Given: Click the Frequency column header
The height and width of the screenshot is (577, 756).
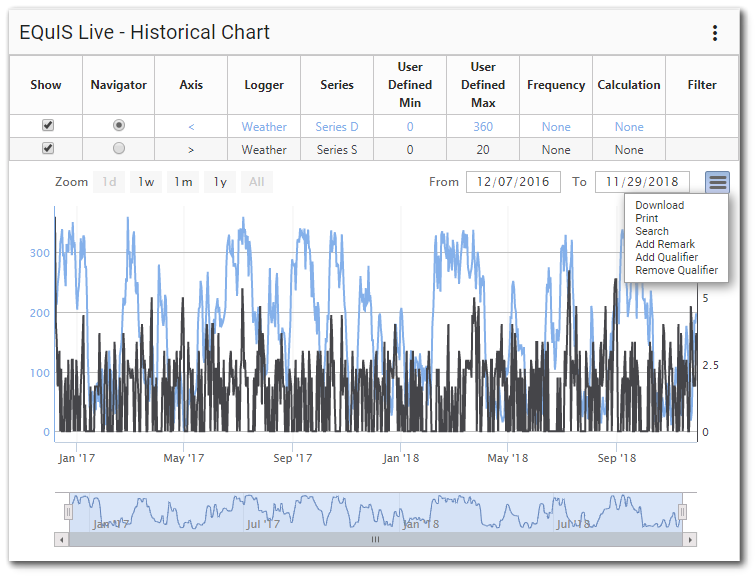Looking at the screenshot, I should click(556, 85).
